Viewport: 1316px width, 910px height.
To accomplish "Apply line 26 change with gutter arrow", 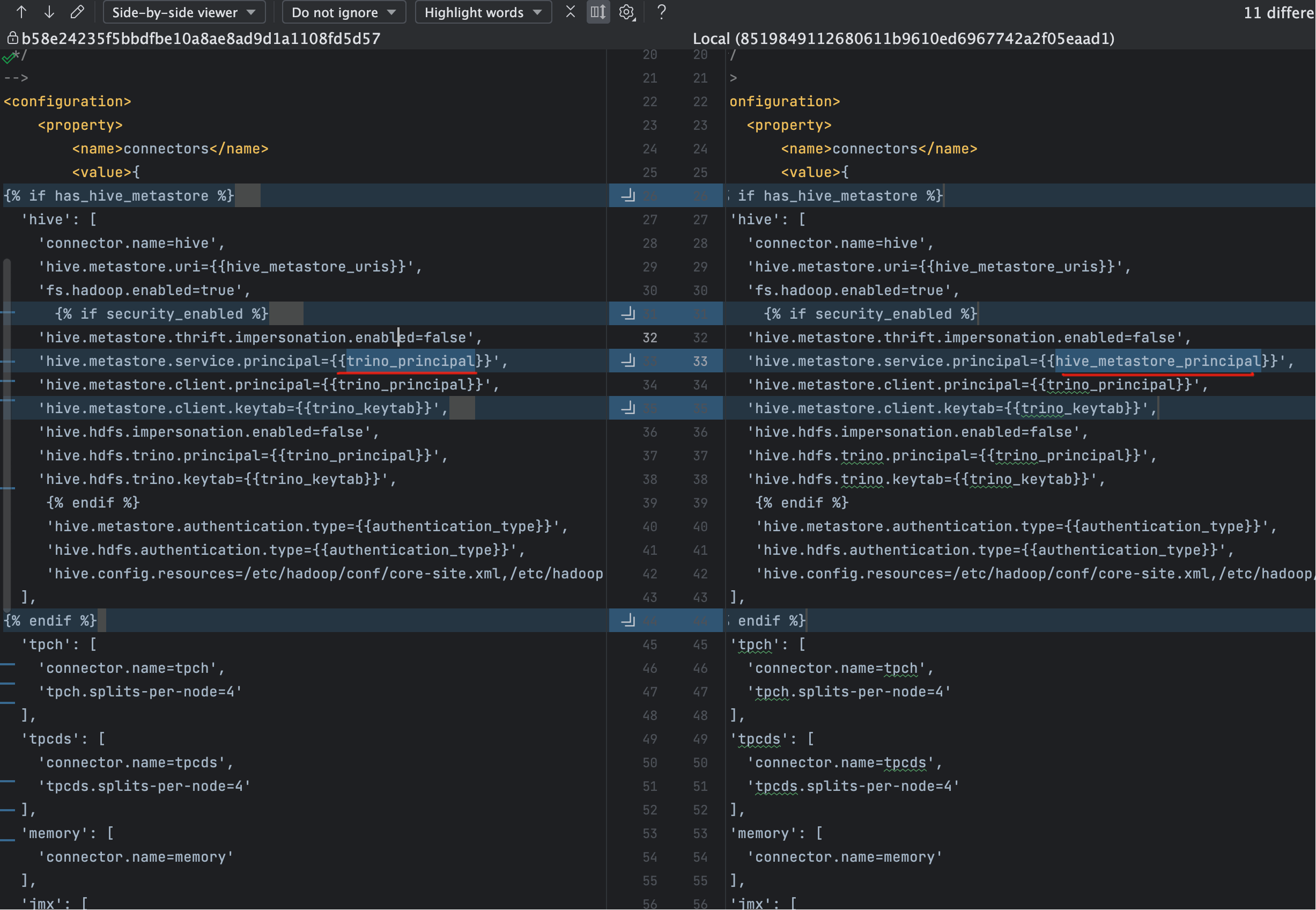I will click(x=628, y=195).
